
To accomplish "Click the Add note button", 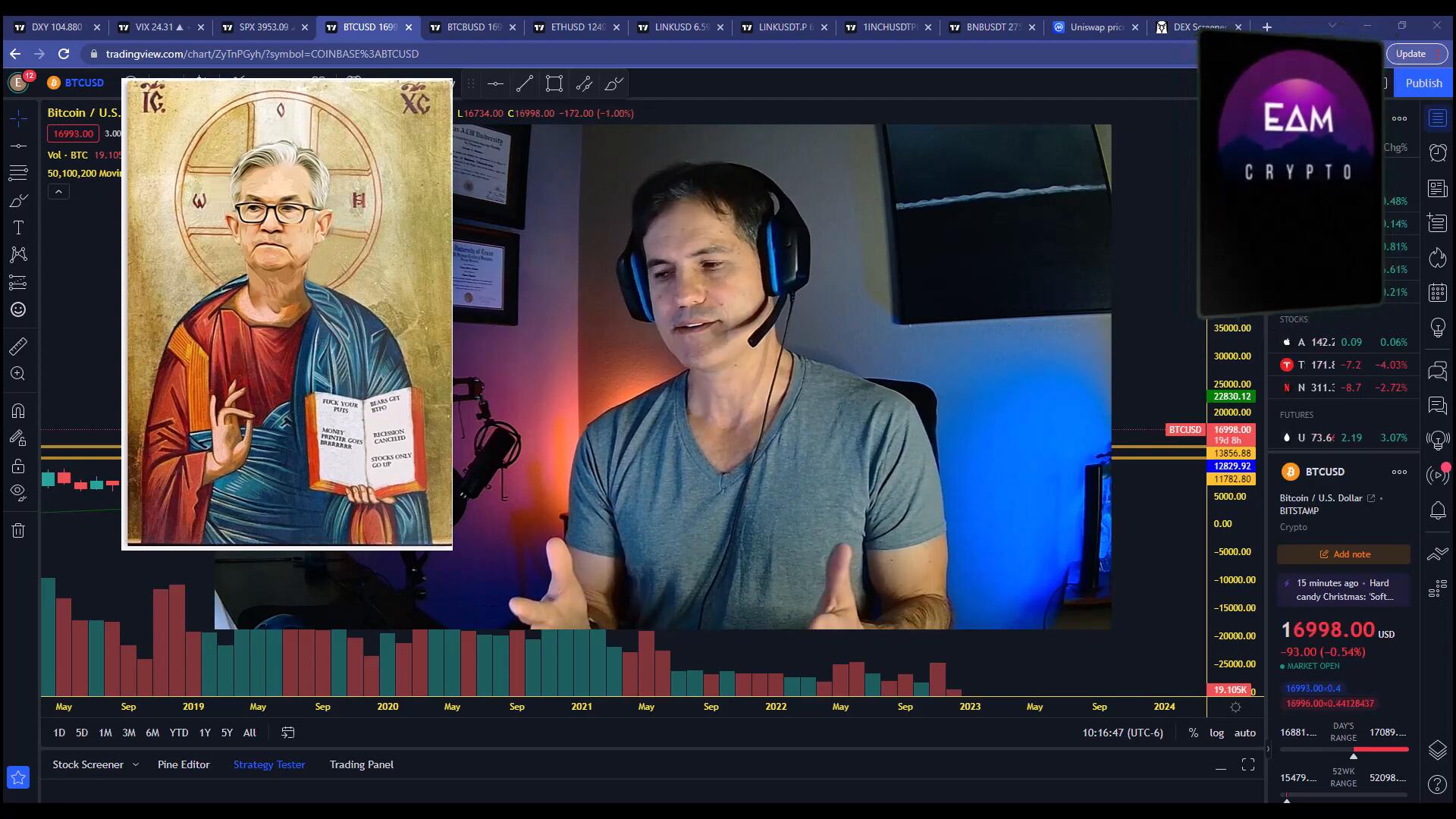I will pyautogui.click(x=1344, y=554).
